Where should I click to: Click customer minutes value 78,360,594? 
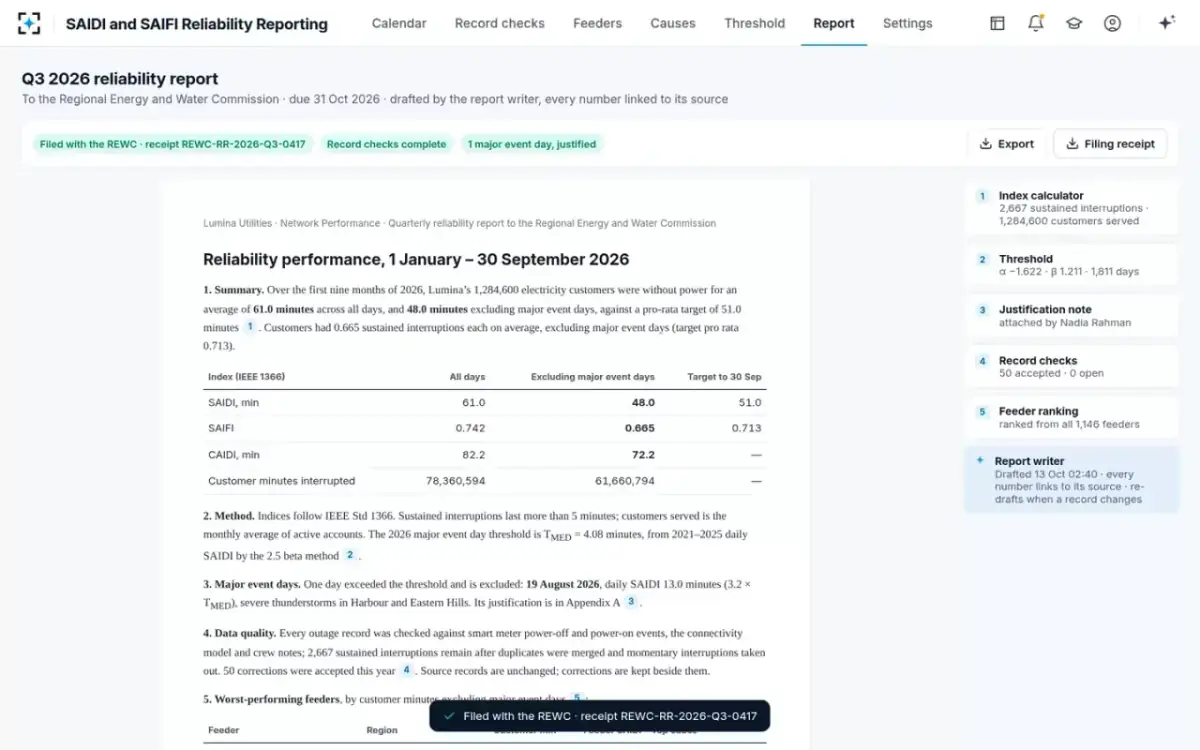point(456,481)
